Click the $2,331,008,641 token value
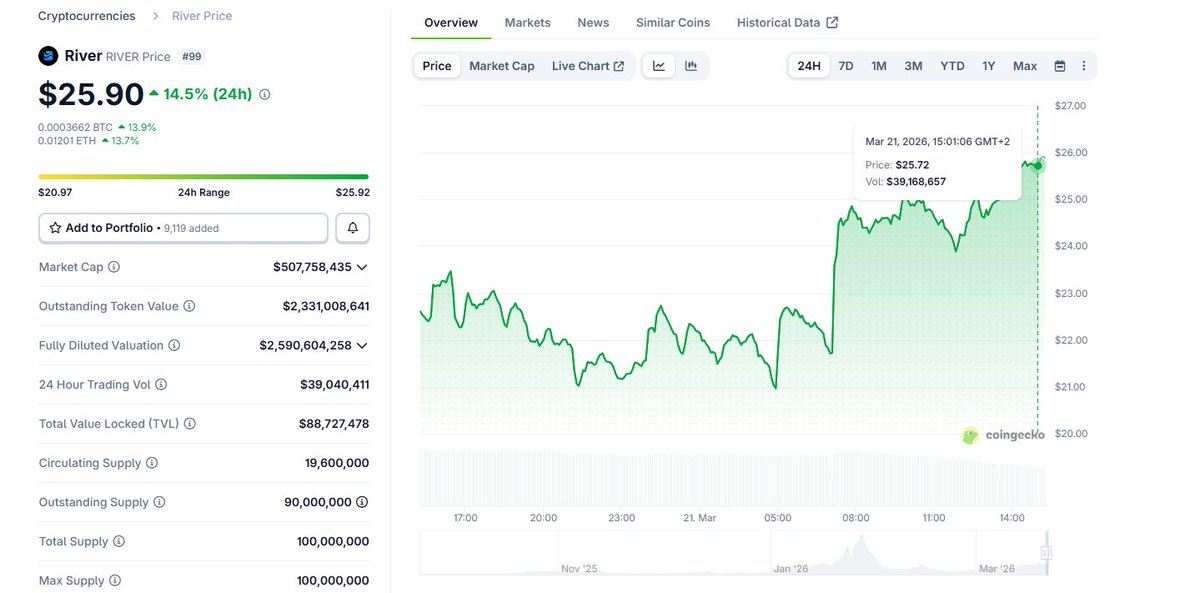This screenshot has width=1200, height=593. coord(326,306)
